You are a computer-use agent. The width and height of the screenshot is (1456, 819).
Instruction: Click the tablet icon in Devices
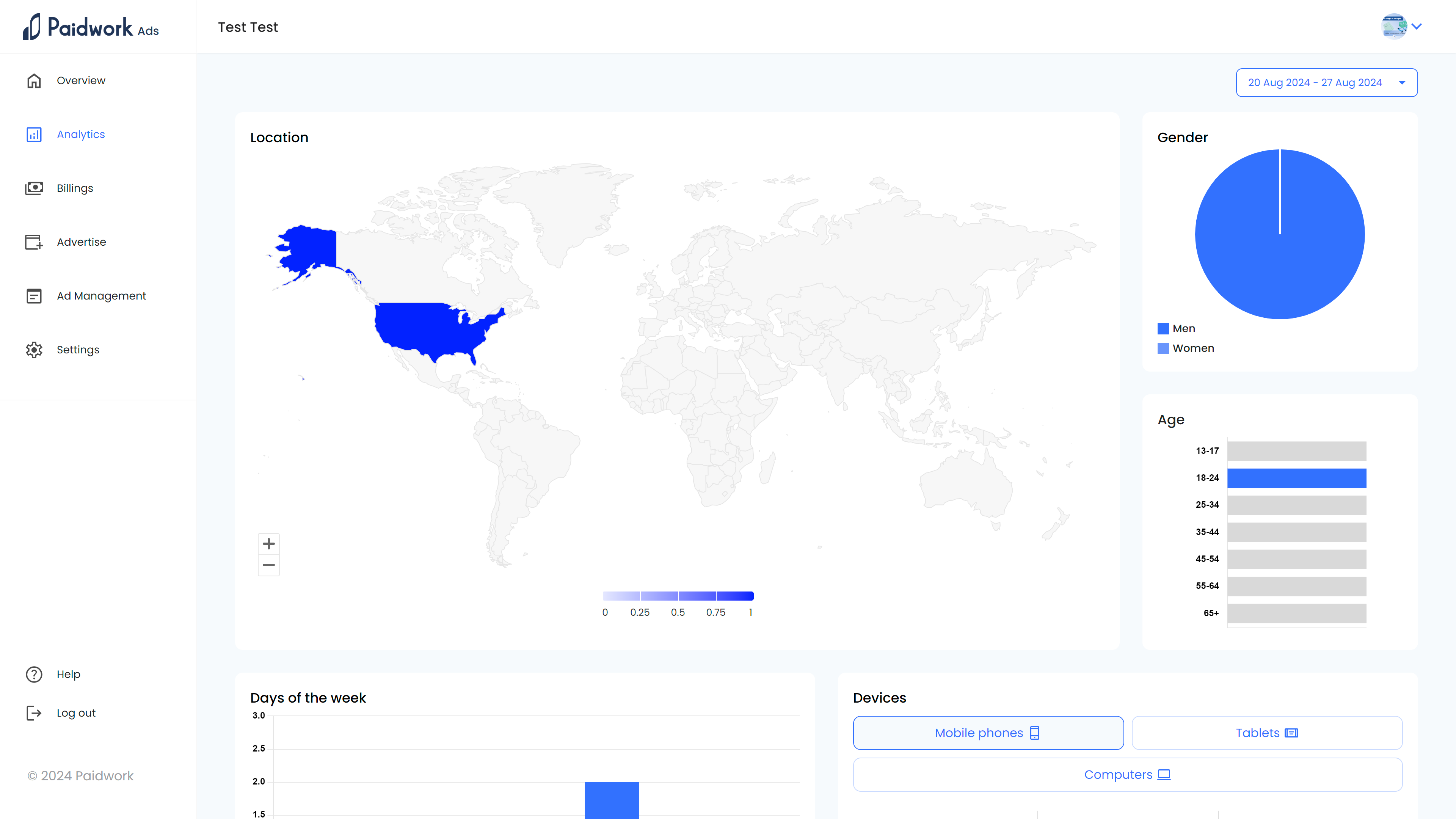click(1291, 733)
